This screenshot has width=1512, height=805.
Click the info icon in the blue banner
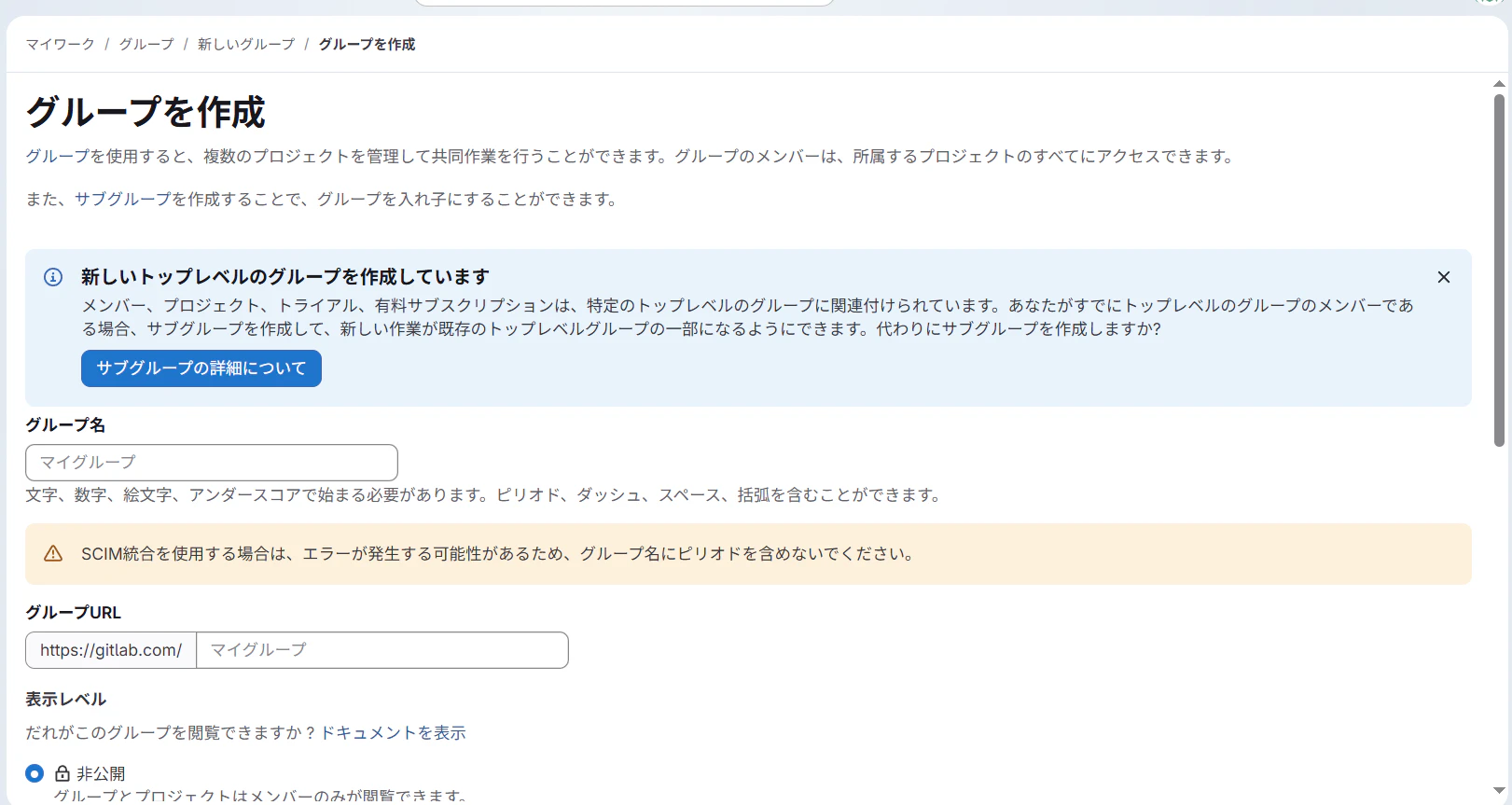53,277
